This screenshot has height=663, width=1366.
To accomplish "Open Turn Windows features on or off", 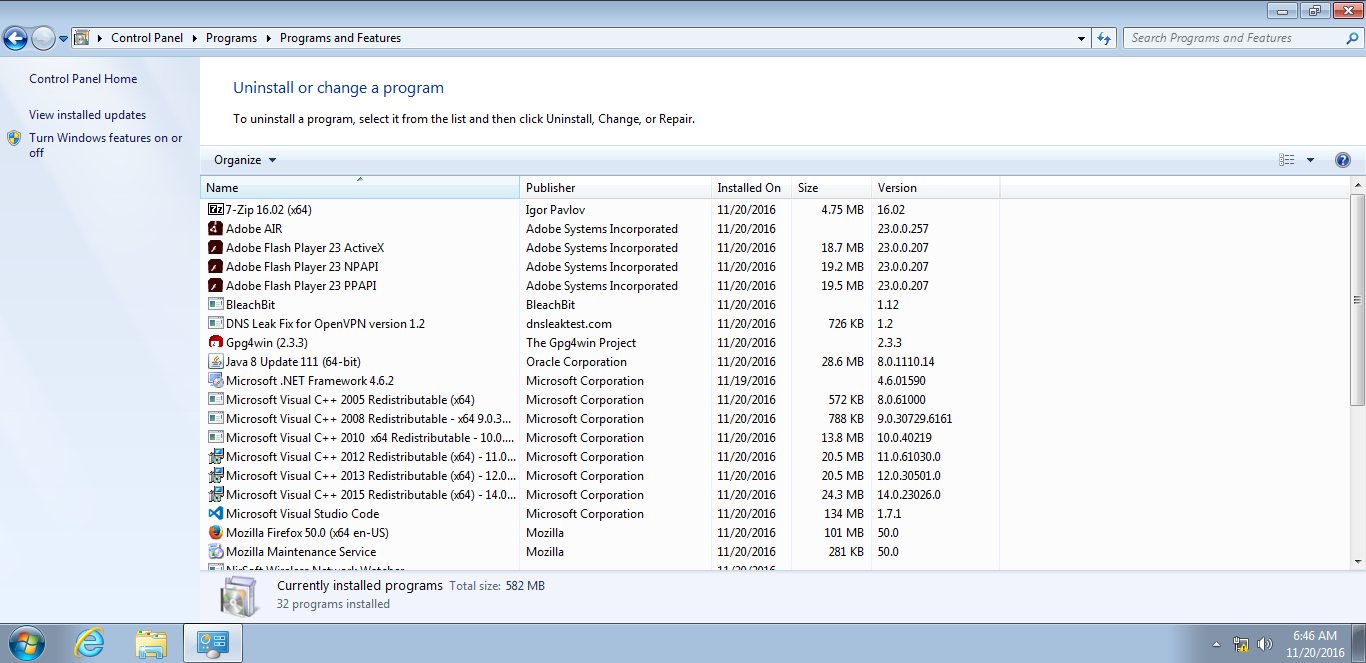I will pyautogui.click(x=105, y=145).
